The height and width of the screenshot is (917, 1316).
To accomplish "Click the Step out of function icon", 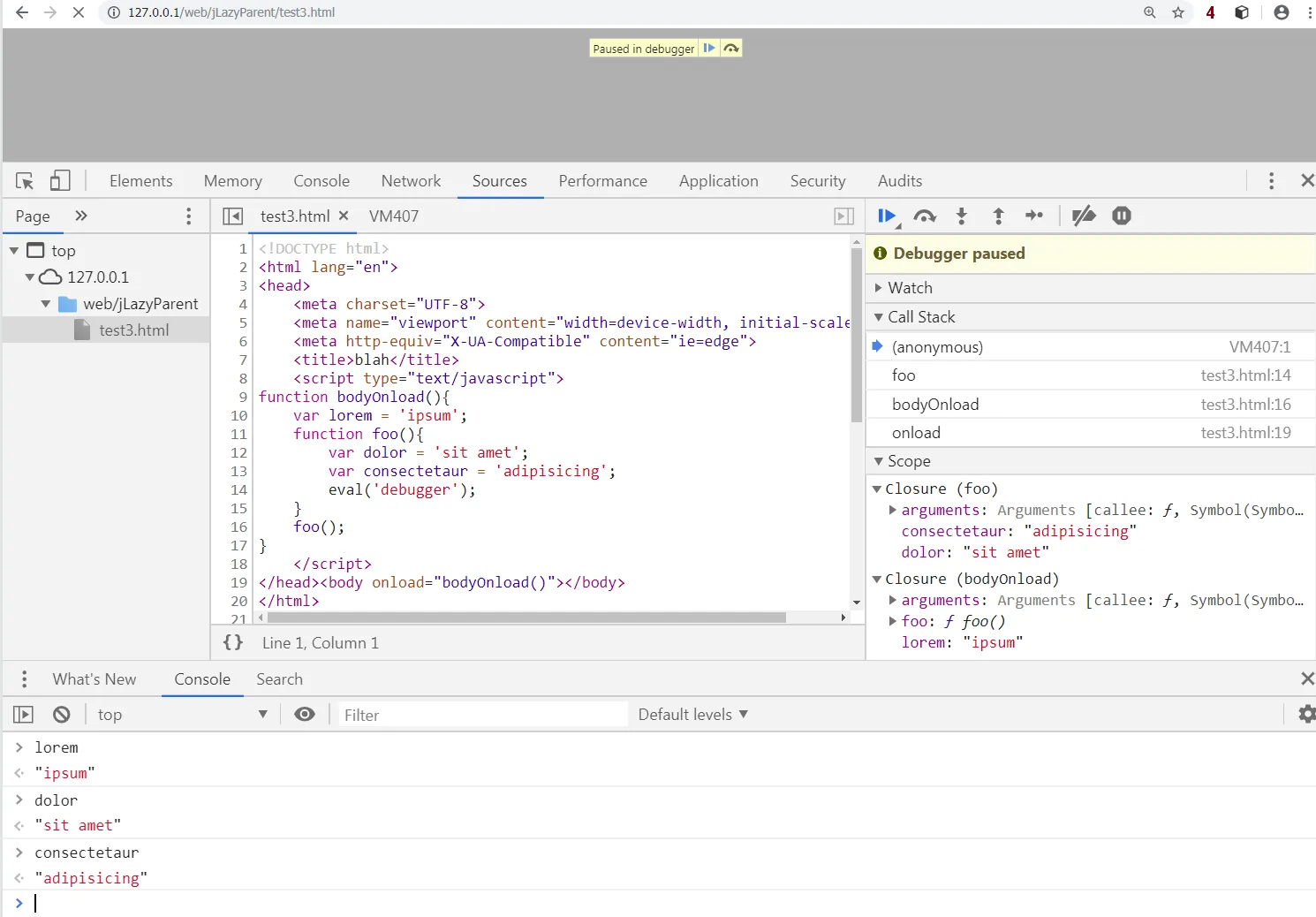I will pos(998,216).
